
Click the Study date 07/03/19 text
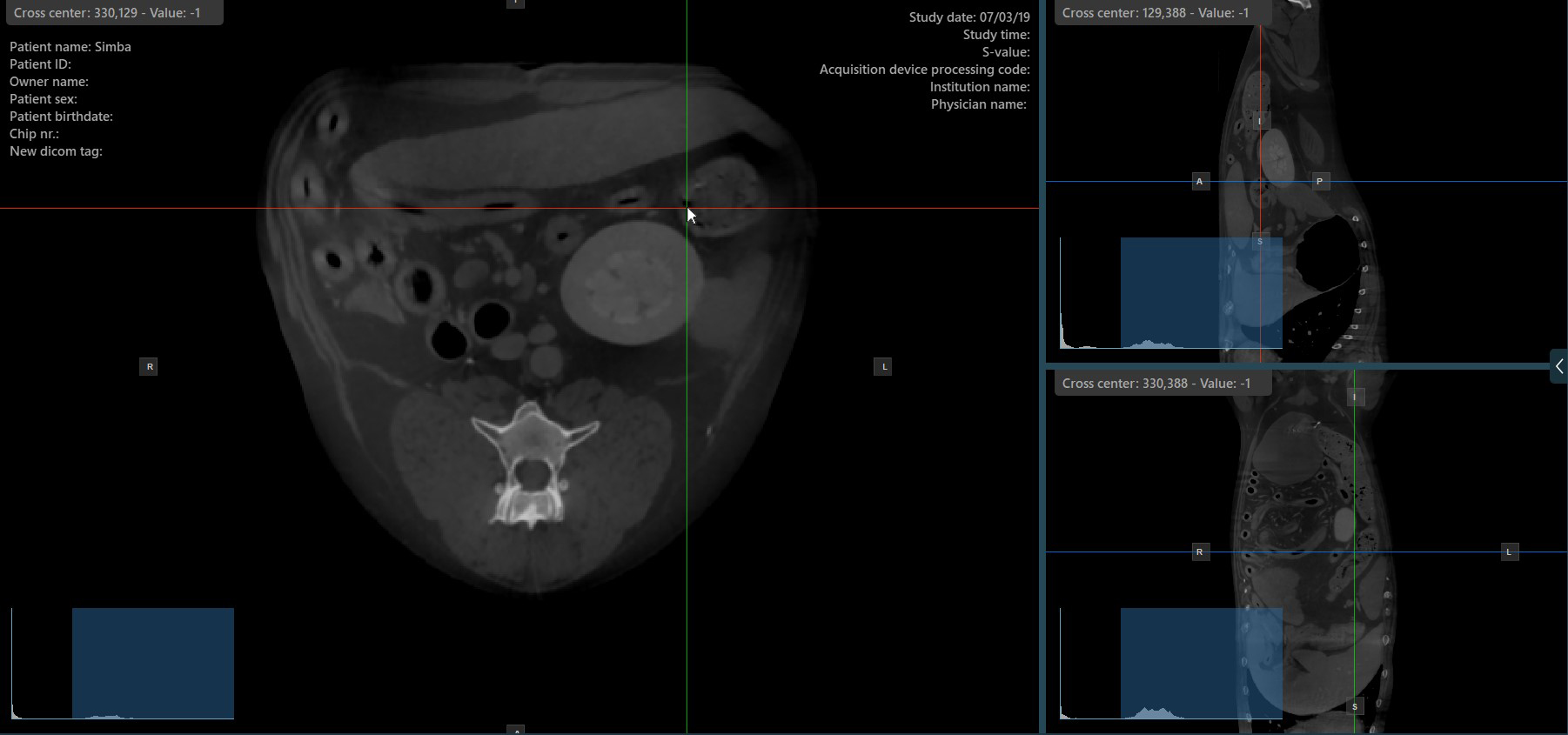tap(968, 17)
